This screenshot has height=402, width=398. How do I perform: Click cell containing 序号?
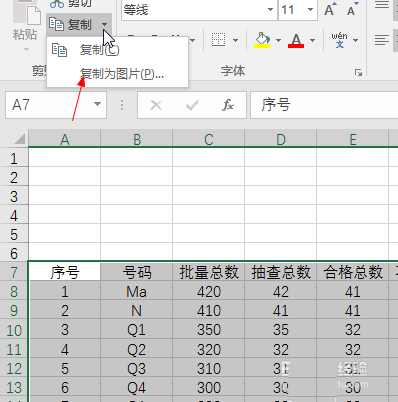click(65, 272)
